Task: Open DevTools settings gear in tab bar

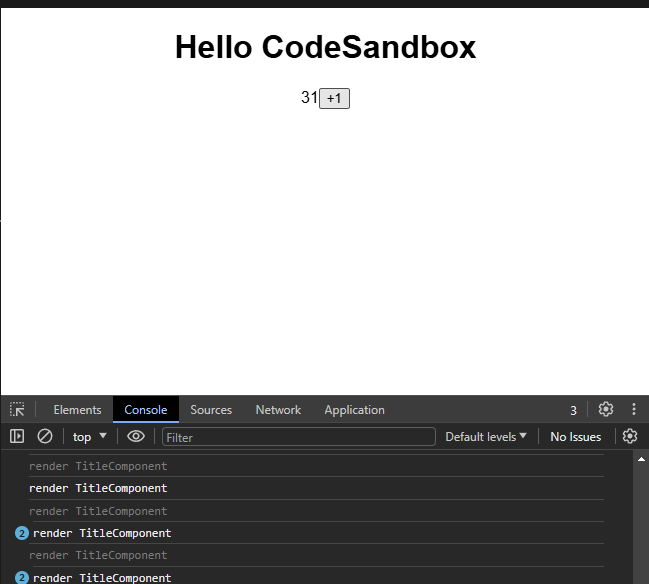Action: (606, 409)
